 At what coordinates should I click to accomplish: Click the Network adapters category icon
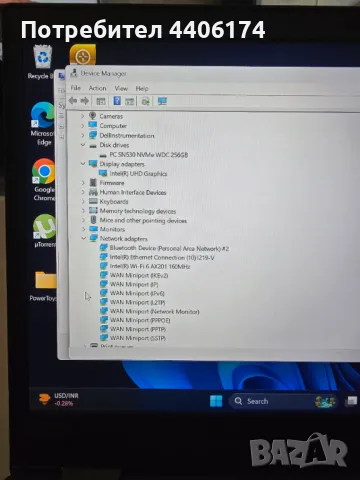click(94, 238)
